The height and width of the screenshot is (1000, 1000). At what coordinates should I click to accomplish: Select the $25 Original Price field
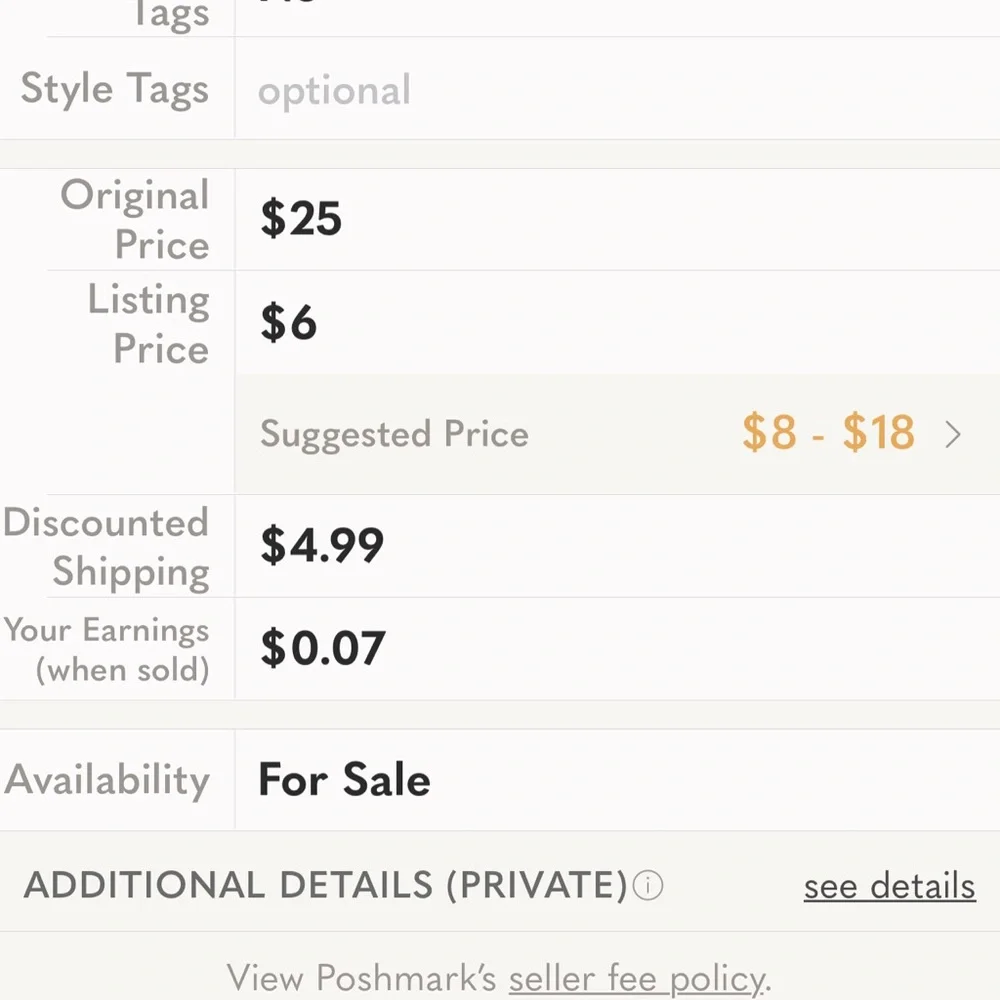617,219
